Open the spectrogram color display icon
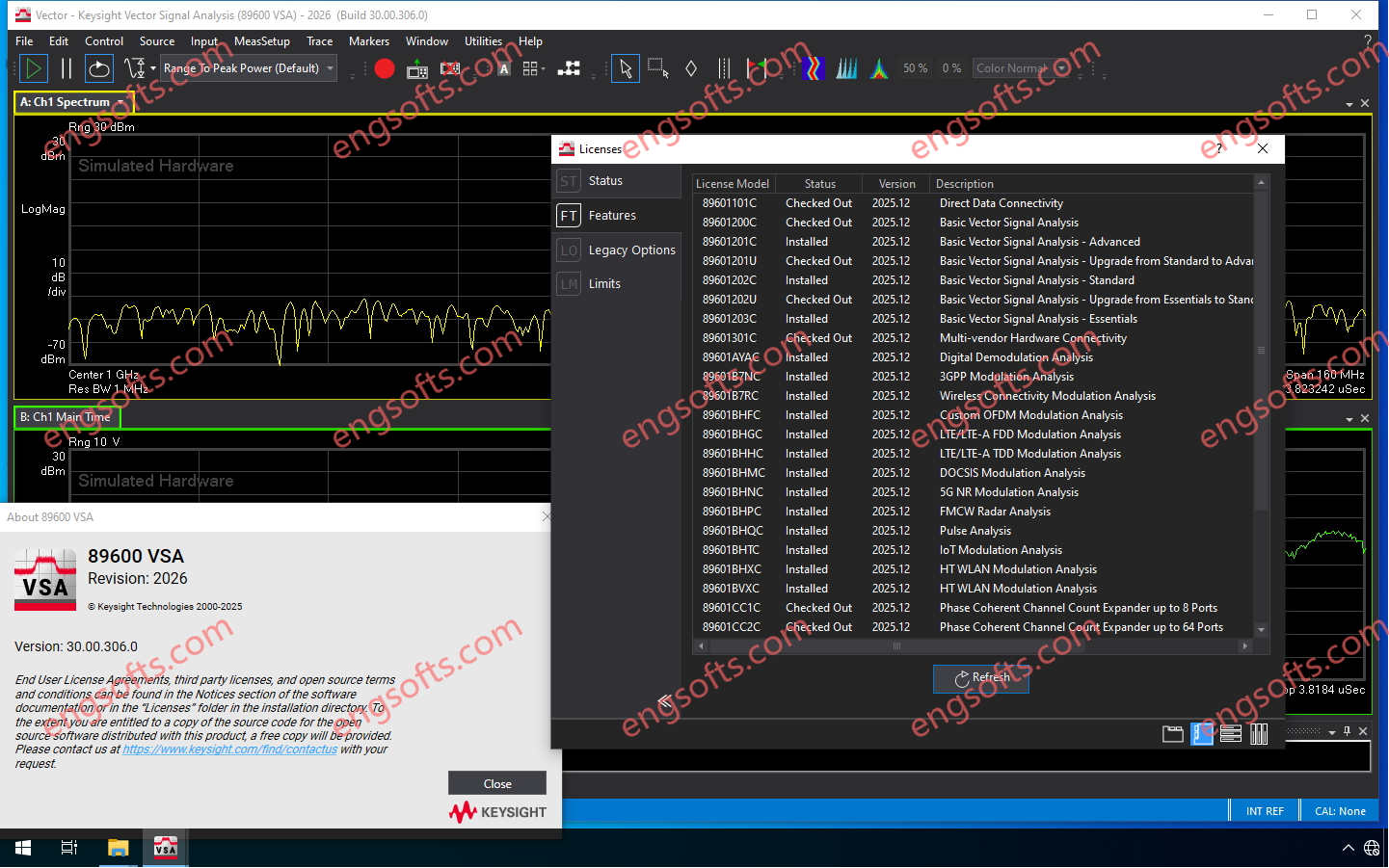This screenshot has width=1389, height=868. pyautogui.click(x=813, y=67)
